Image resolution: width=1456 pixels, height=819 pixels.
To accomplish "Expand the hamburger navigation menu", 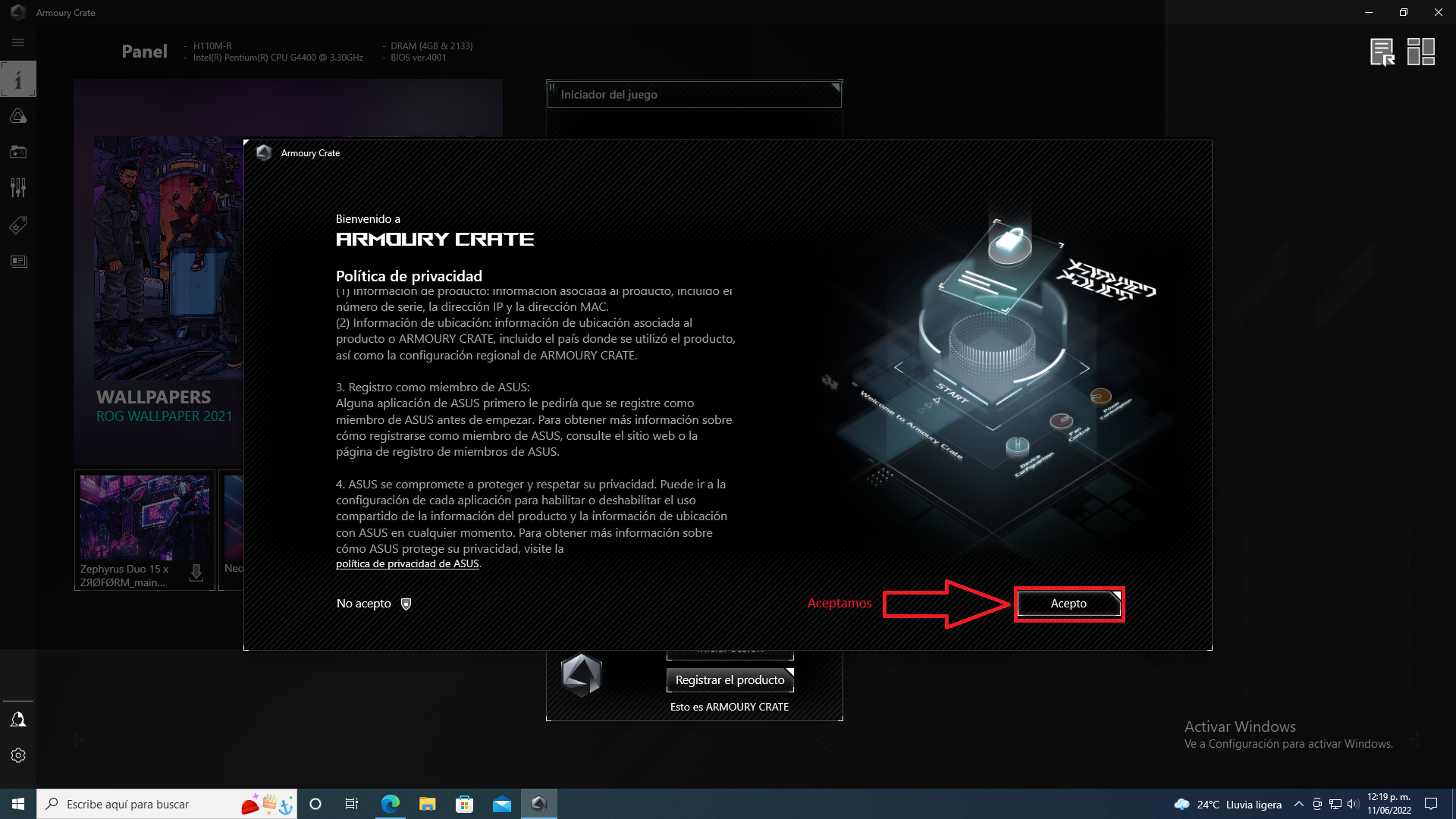I will click(x=18, y=43).
